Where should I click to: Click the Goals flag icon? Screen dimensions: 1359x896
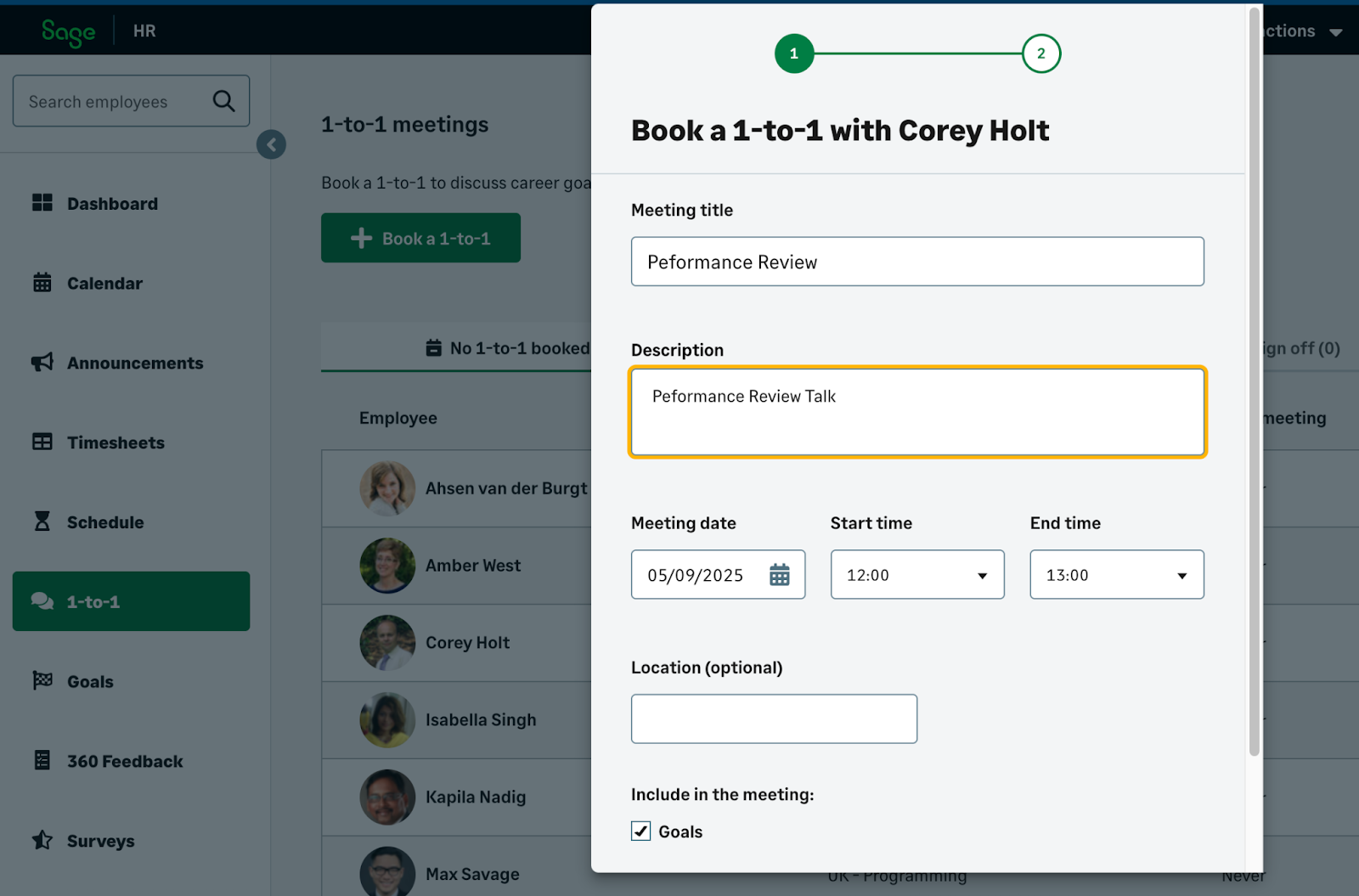point(42,681)
